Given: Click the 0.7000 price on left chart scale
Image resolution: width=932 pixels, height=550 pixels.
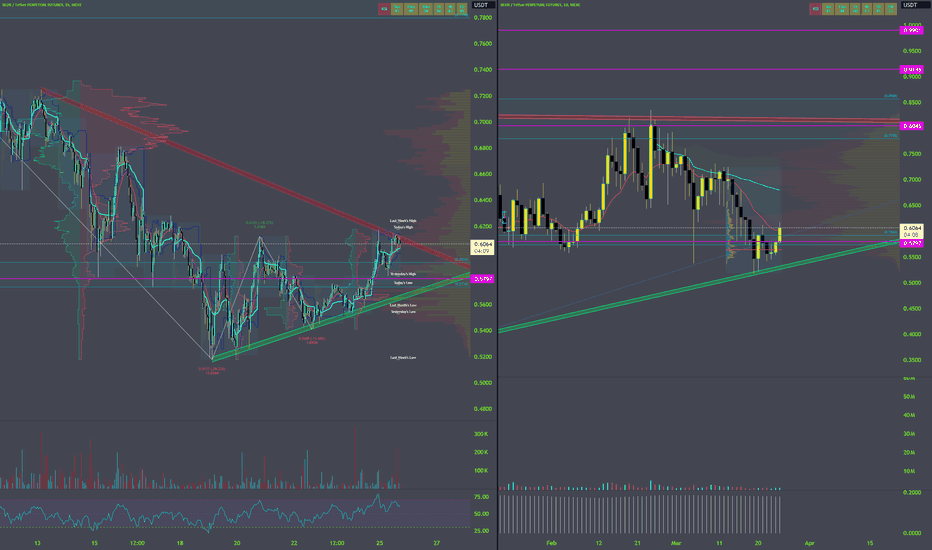Looking at the screenshot, I should tap(483, 122).
